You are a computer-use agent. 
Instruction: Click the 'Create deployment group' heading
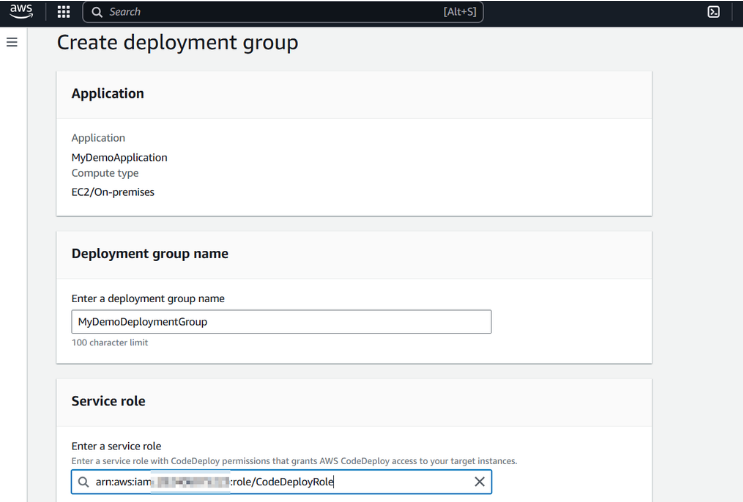[178, 42]
